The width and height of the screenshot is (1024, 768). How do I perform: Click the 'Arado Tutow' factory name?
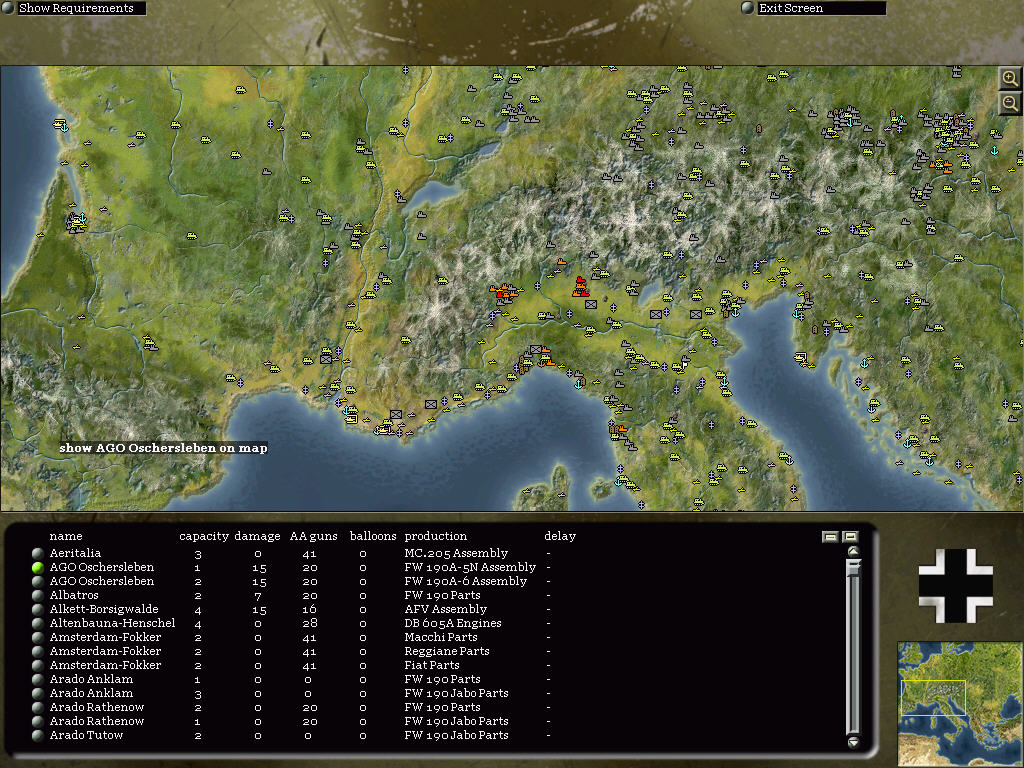86,736
